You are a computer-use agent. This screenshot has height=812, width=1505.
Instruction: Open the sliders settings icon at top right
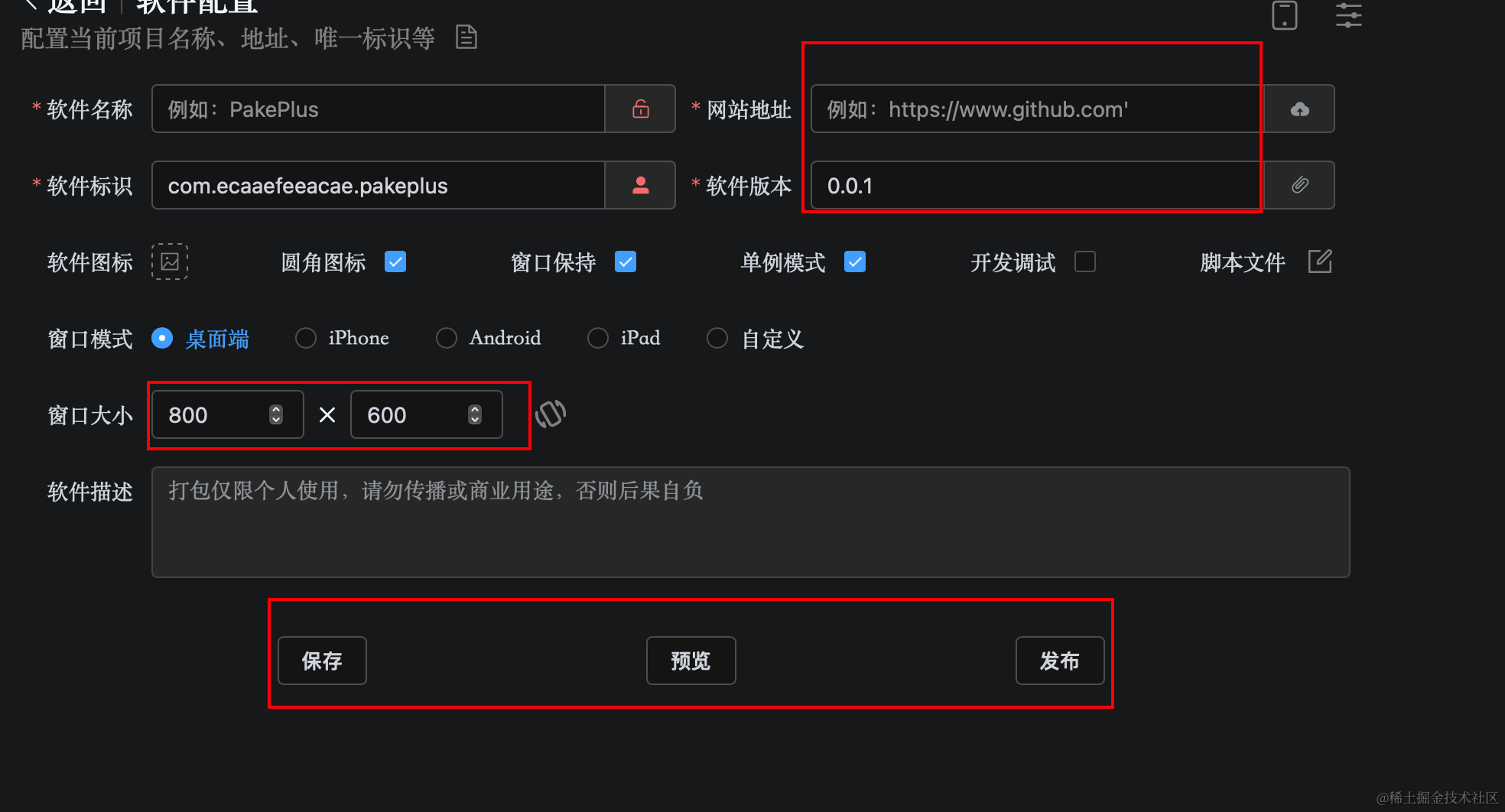(1349, 15)
